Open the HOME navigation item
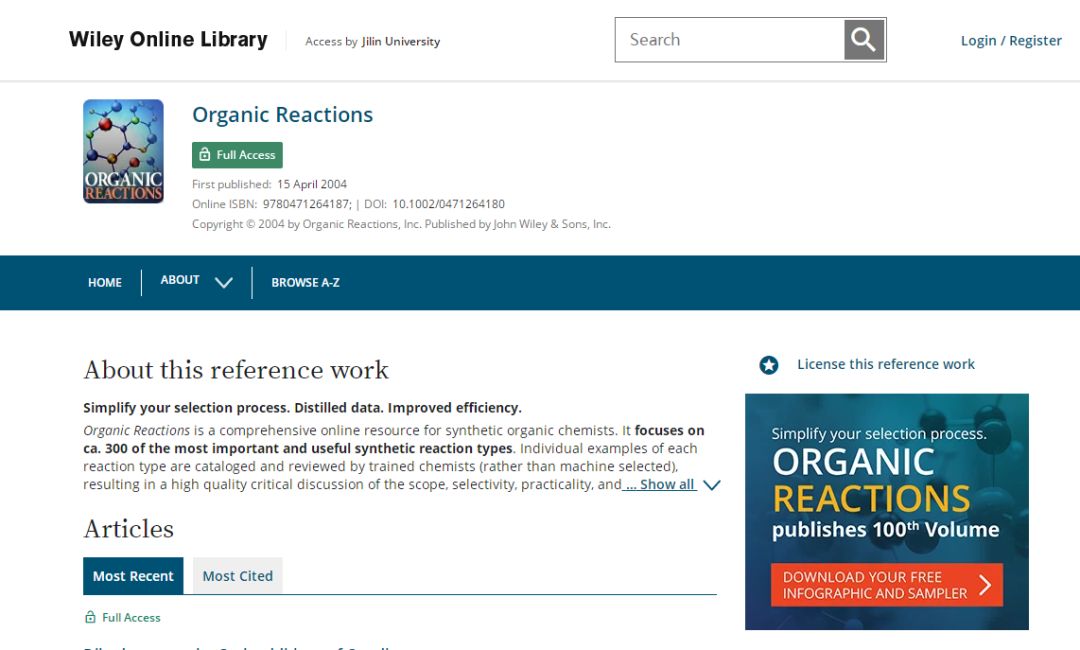Screen dimensions: 1080x650 (105, 283)
